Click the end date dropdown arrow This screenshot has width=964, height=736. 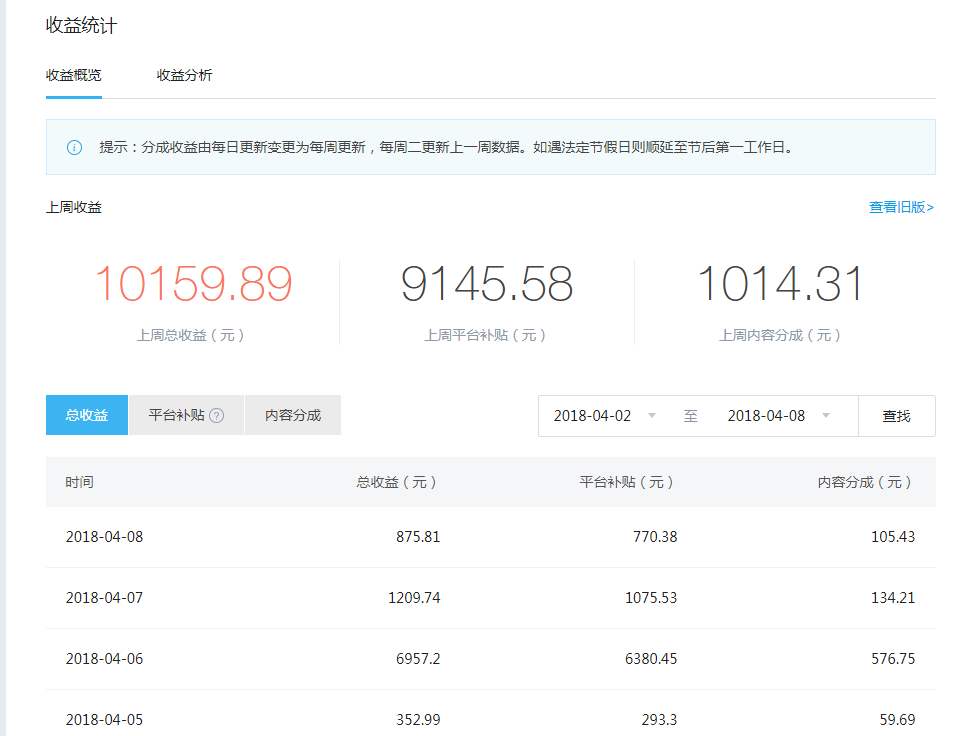[x=827, y=415]
